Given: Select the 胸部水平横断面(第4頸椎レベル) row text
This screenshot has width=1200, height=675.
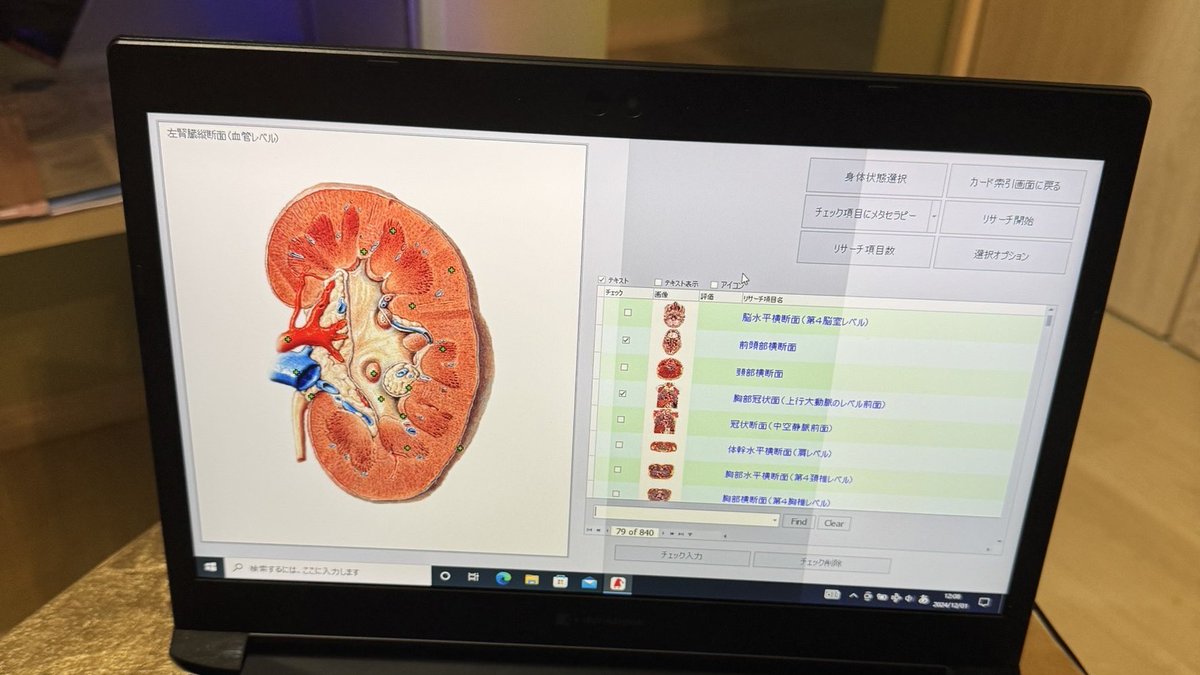Looking at the screenshot, I should (789, 478).
